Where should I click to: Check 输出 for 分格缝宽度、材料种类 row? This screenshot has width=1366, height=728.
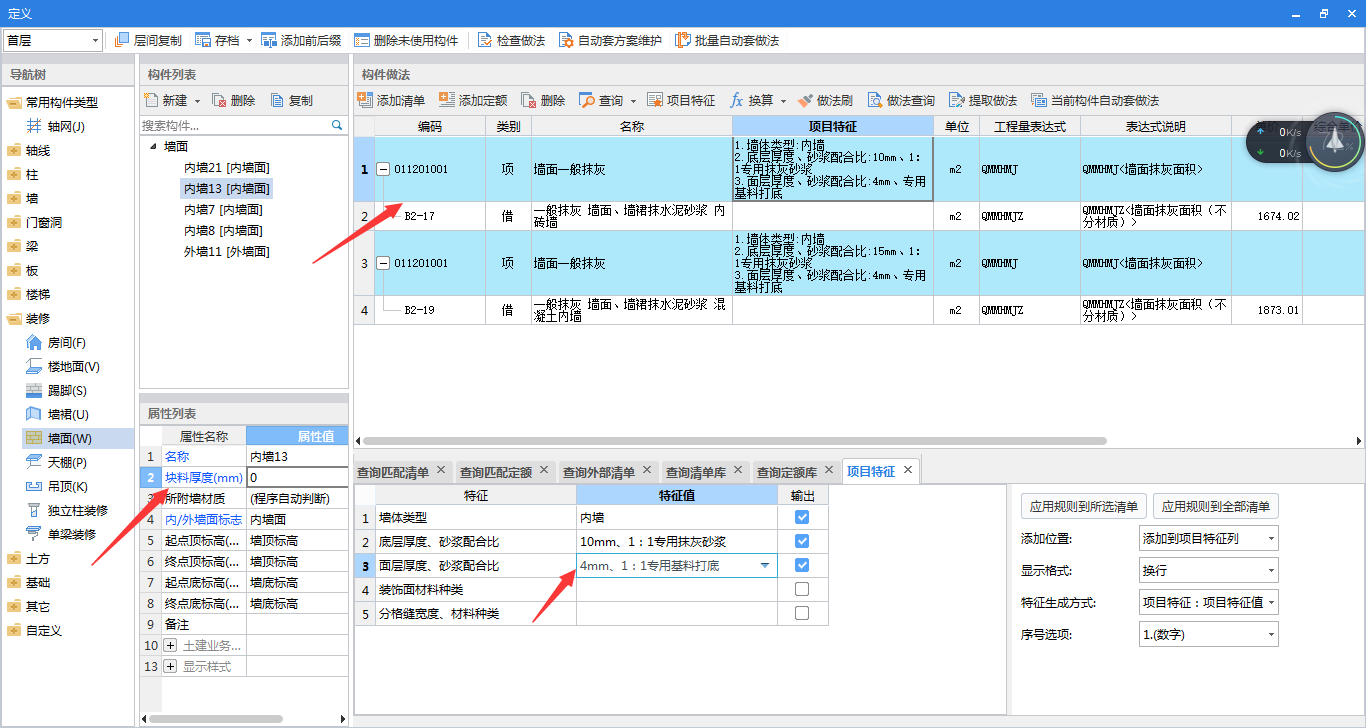coord(802,613)
